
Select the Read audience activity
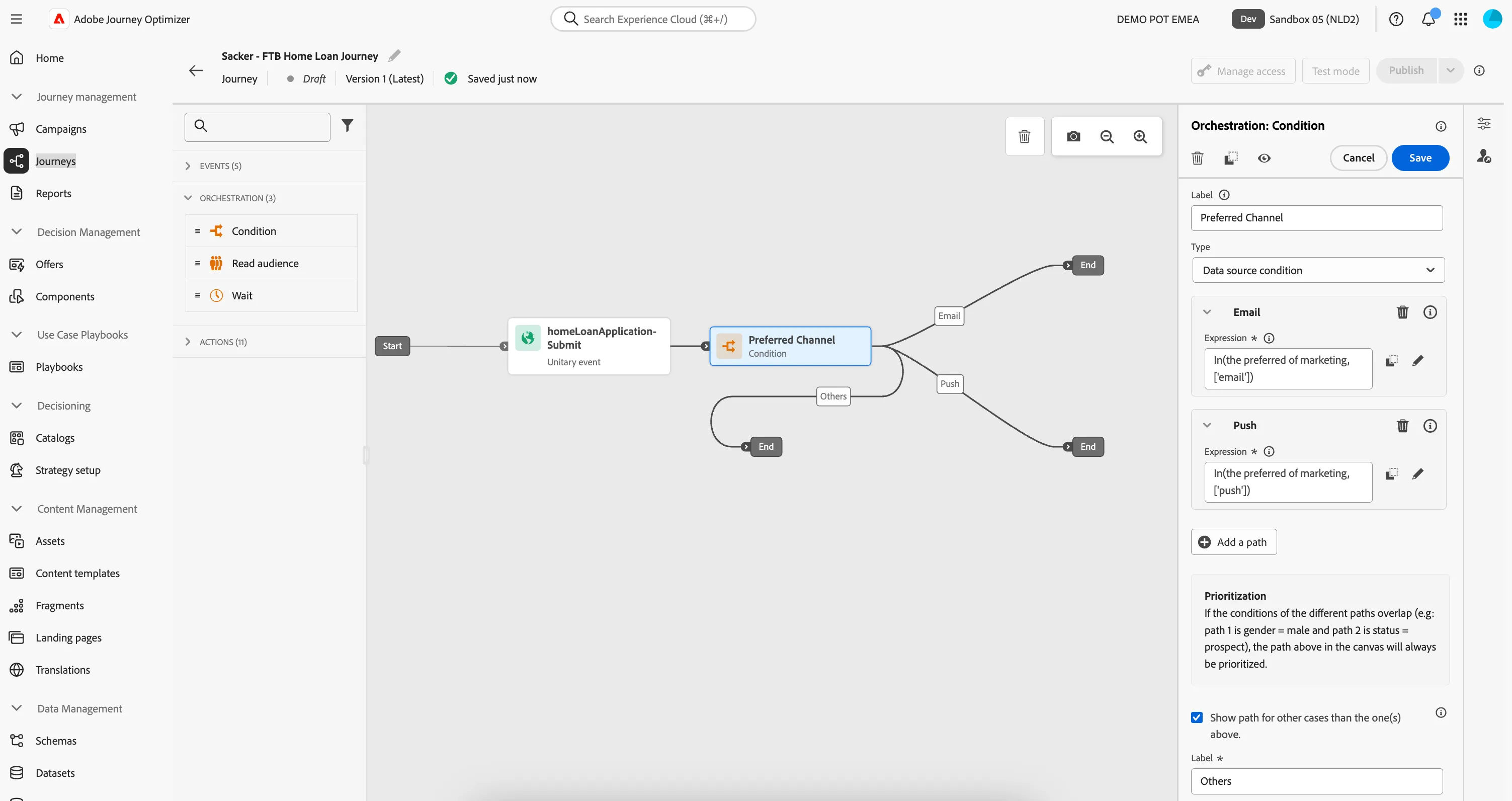pyautogui.click(x=271, y=263)
